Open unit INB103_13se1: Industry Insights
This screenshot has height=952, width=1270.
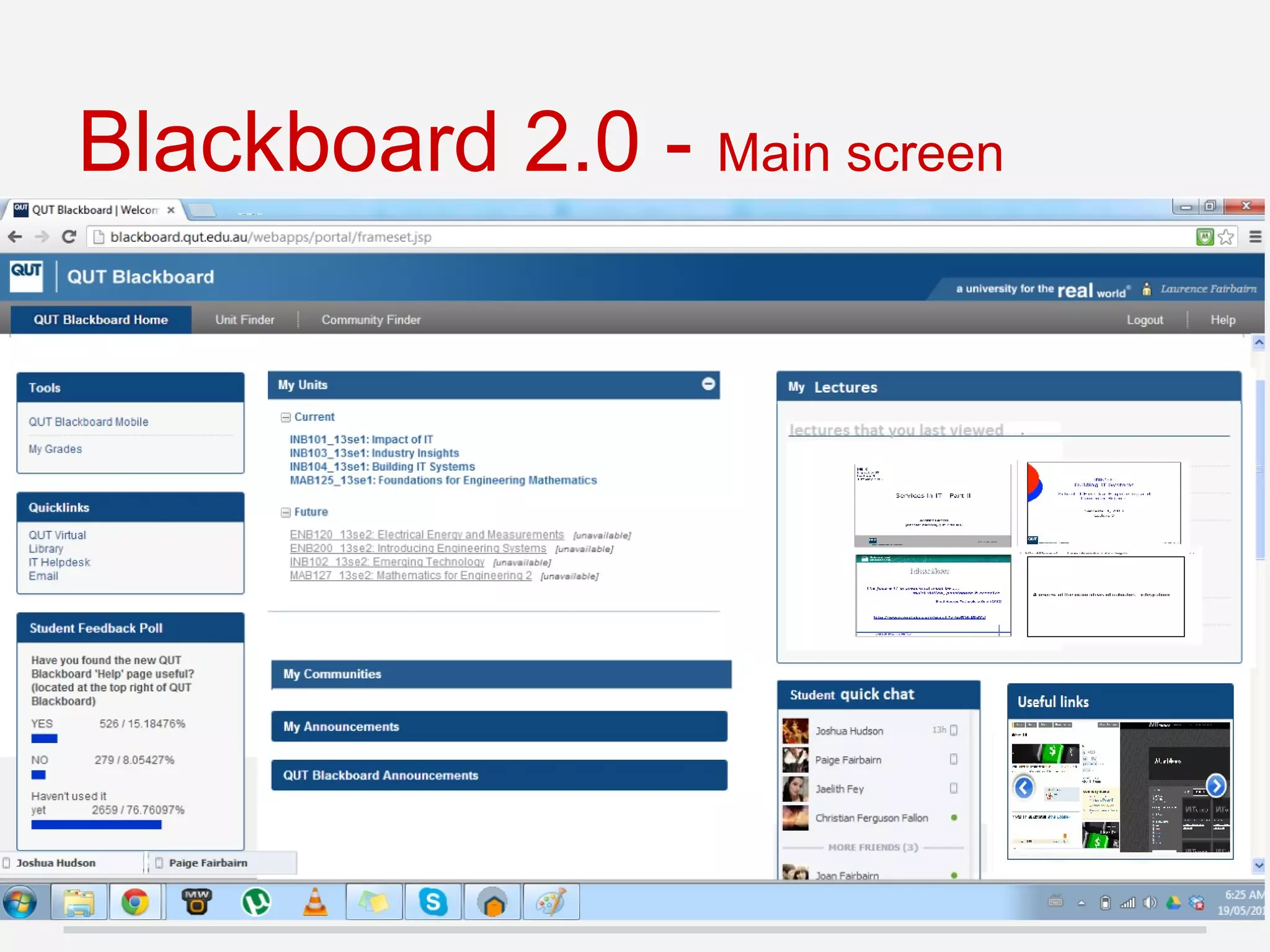(x=374, y=453)
